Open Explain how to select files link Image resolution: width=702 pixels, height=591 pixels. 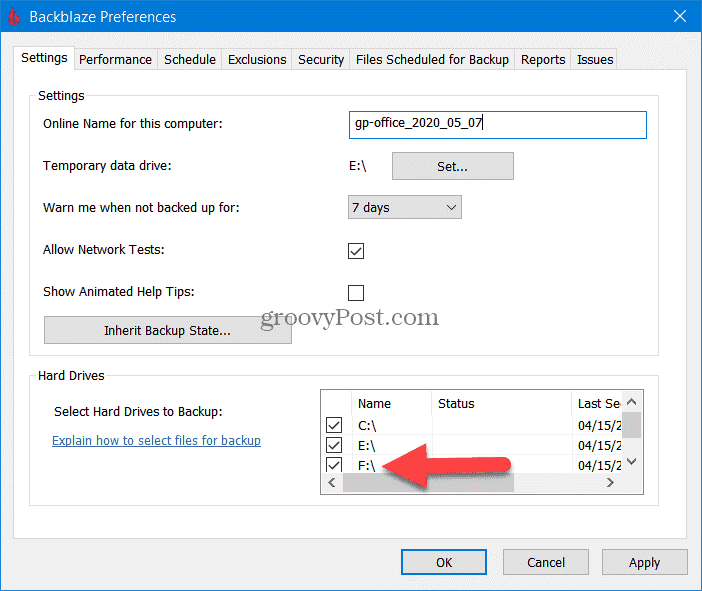tap(156, 441)
